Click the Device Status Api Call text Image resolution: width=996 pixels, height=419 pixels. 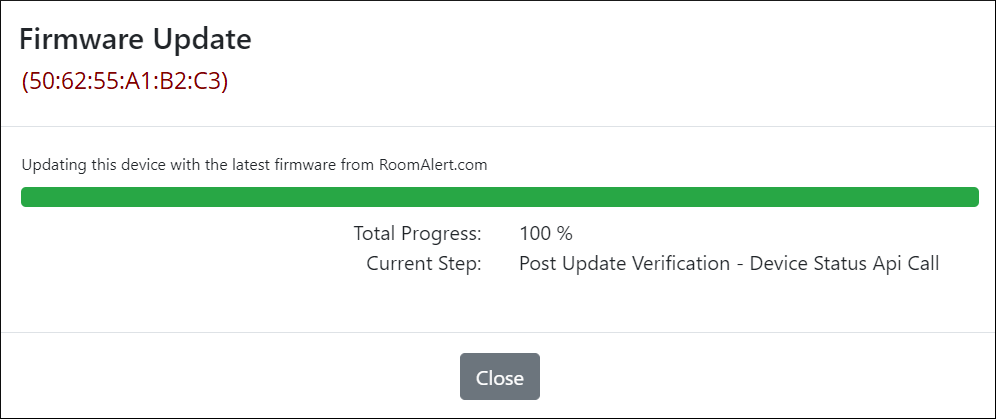coord(845,264)
